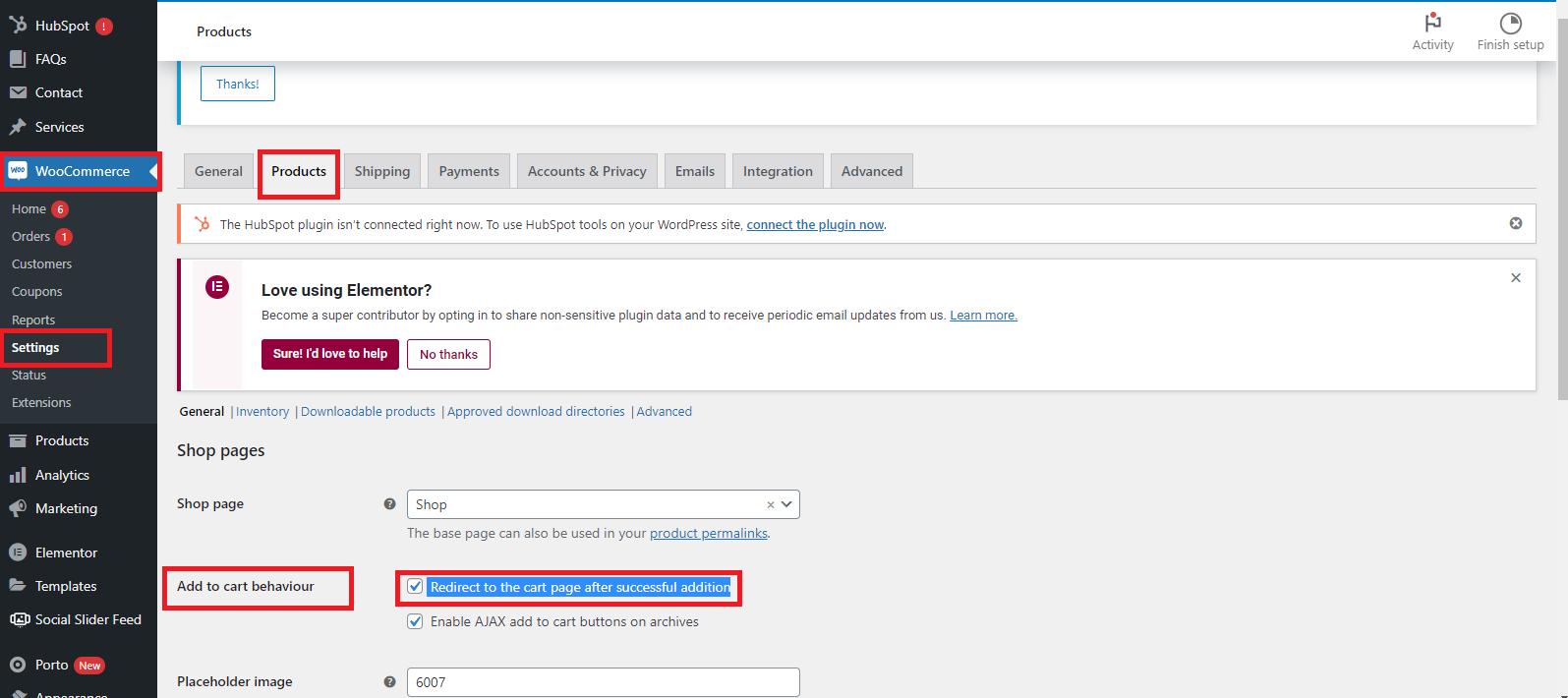This screenshot has width=1568, height=698.
Task: Close the Love using Elementor notice
Action: pos(1516,278)
